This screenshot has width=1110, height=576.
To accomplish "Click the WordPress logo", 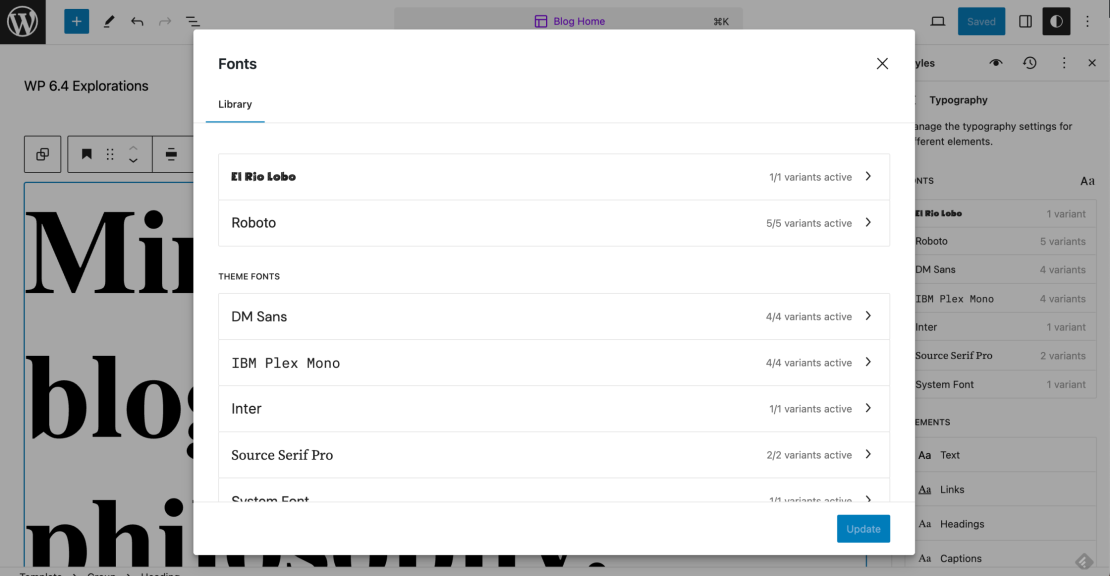I will point(21,21).
